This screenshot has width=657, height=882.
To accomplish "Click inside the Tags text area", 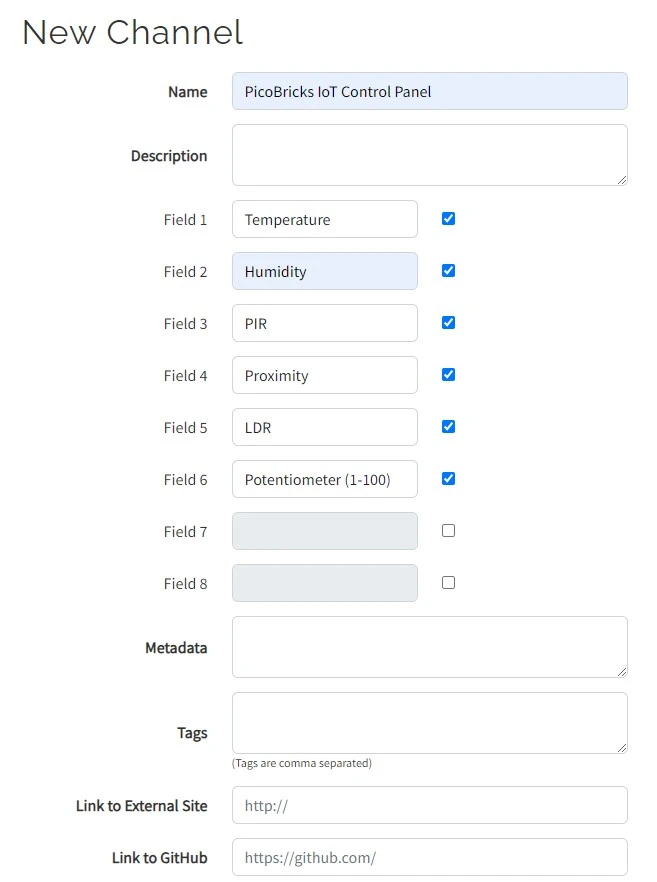I will point(430,723).
